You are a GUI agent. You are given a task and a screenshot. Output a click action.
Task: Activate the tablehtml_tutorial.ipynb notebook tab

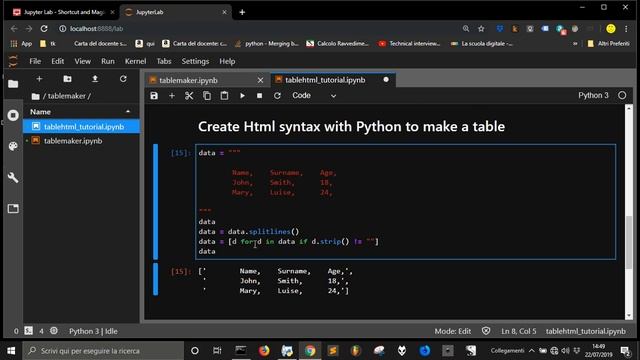click(x=325, y=80)
